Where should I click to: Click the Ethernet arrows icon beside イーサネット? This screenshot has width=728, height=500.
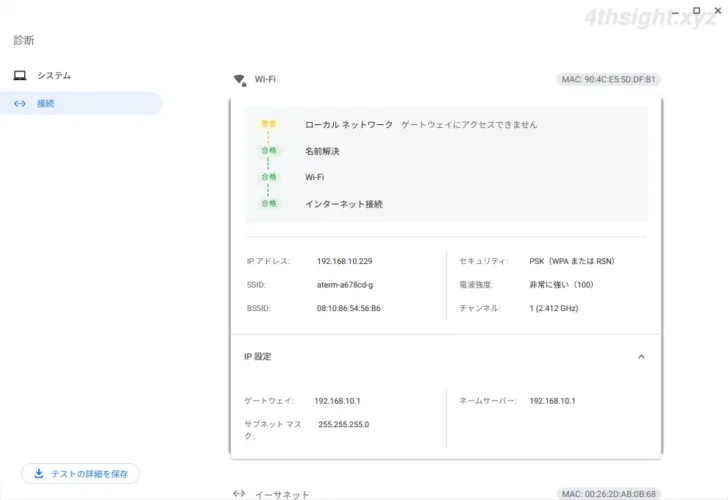(x=239, y=494)
